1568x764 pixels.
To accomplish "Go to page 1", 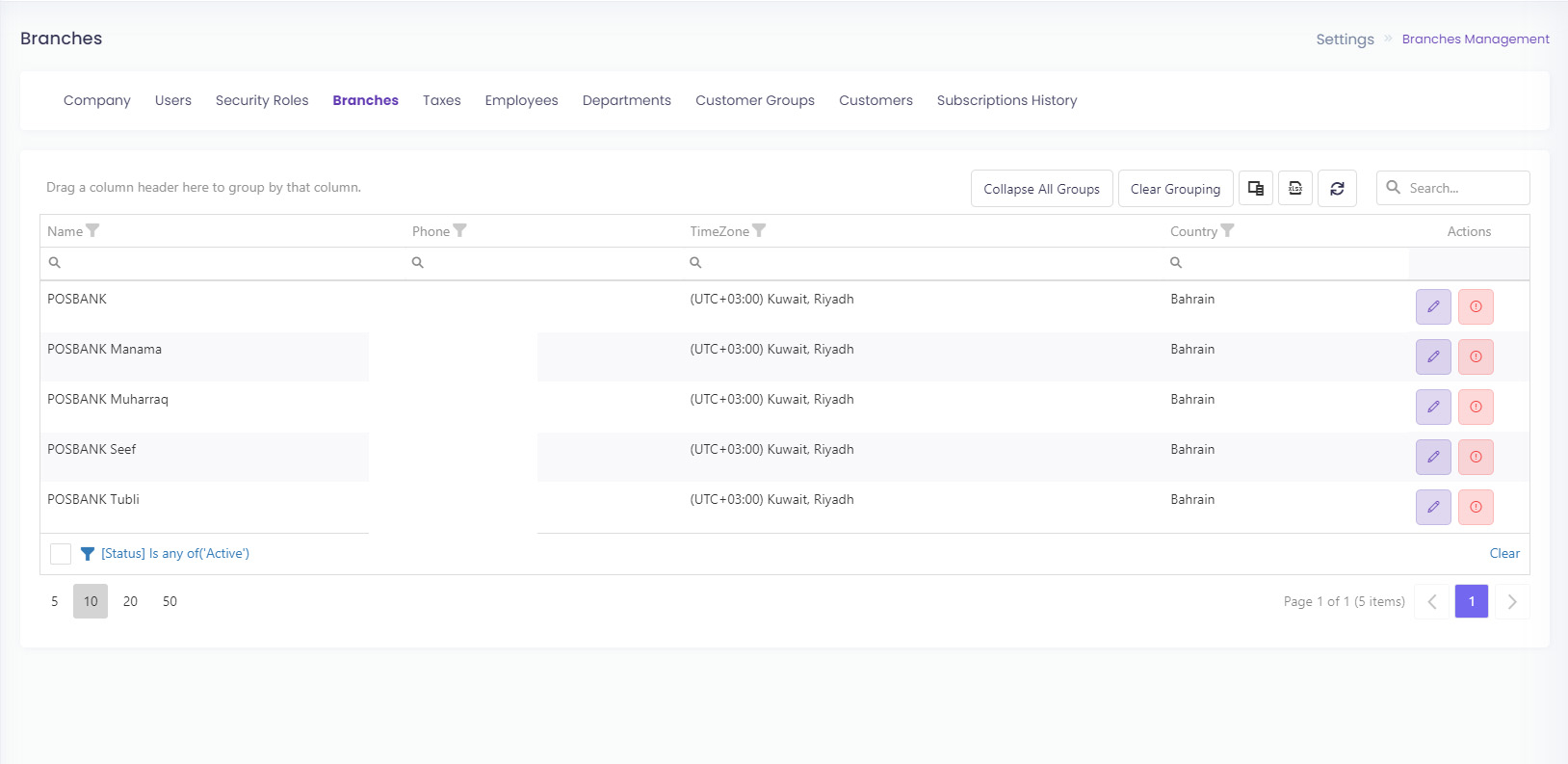I will point(1472,601).
